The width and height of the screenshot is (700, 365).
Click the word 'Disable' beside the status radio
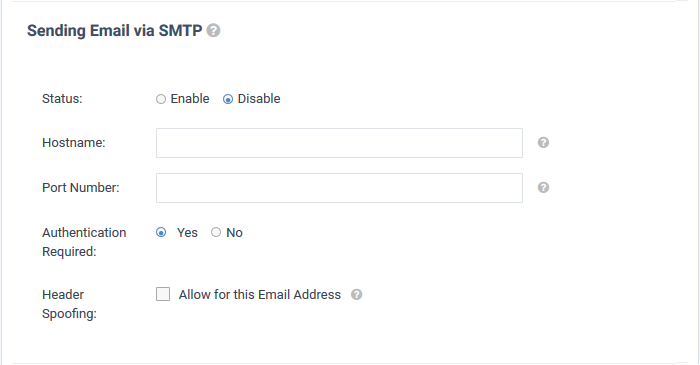259,99
